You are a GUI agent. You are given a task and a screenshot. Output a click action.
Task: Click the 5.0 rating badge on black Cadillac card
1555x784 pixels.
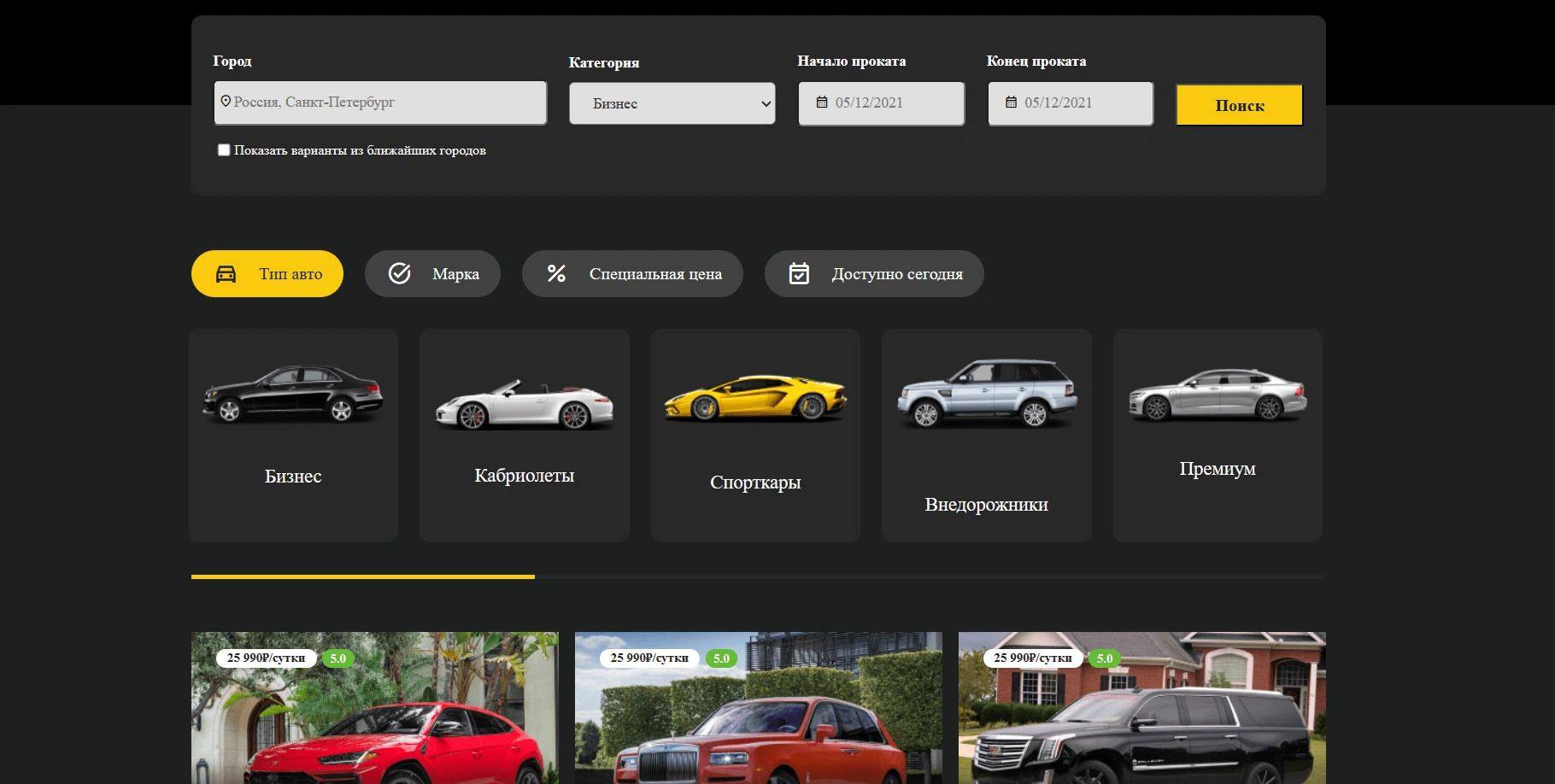(x=1105, y=658)
